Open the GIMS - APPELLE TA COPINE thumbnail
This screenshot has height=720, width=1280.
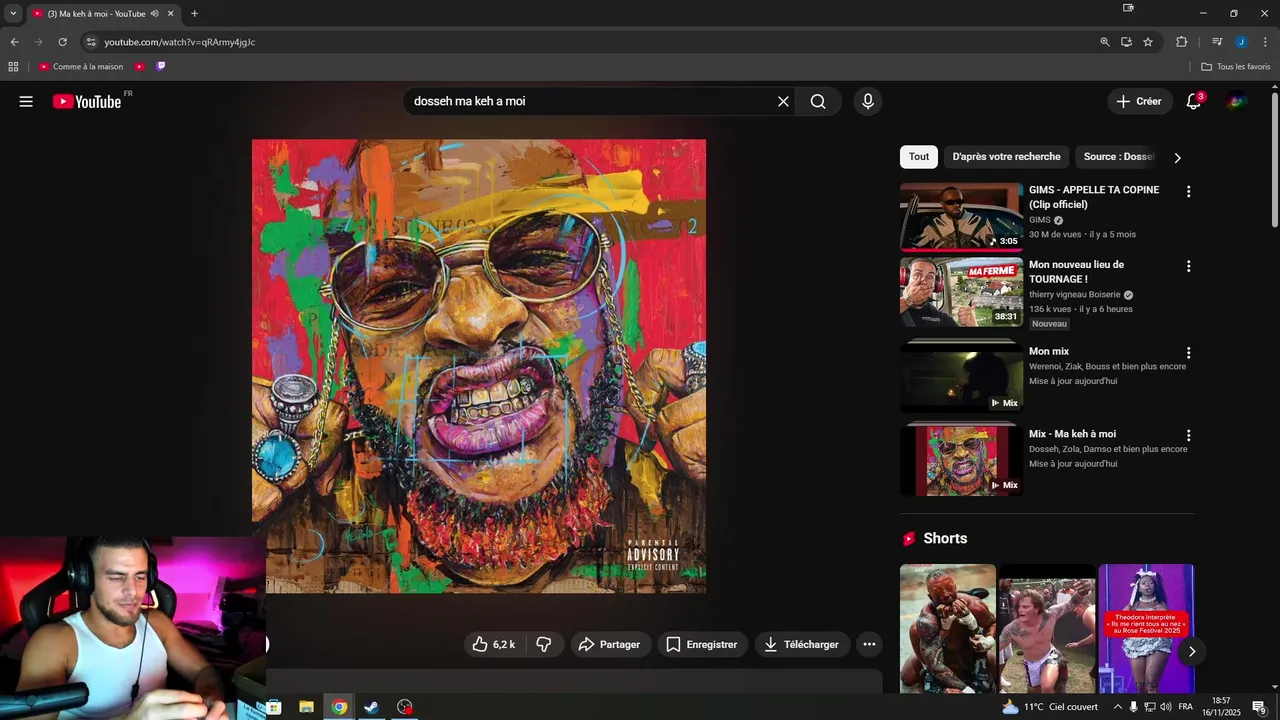961,216
